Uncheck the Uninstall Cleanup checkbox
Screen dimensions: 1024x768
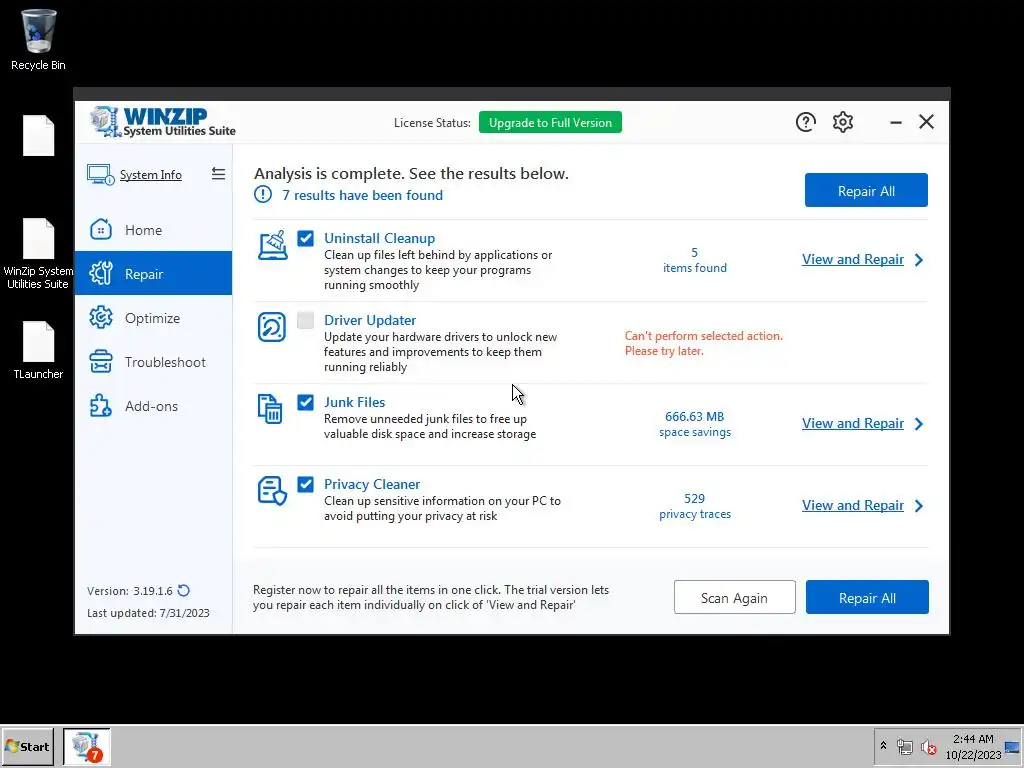point(305,238)
